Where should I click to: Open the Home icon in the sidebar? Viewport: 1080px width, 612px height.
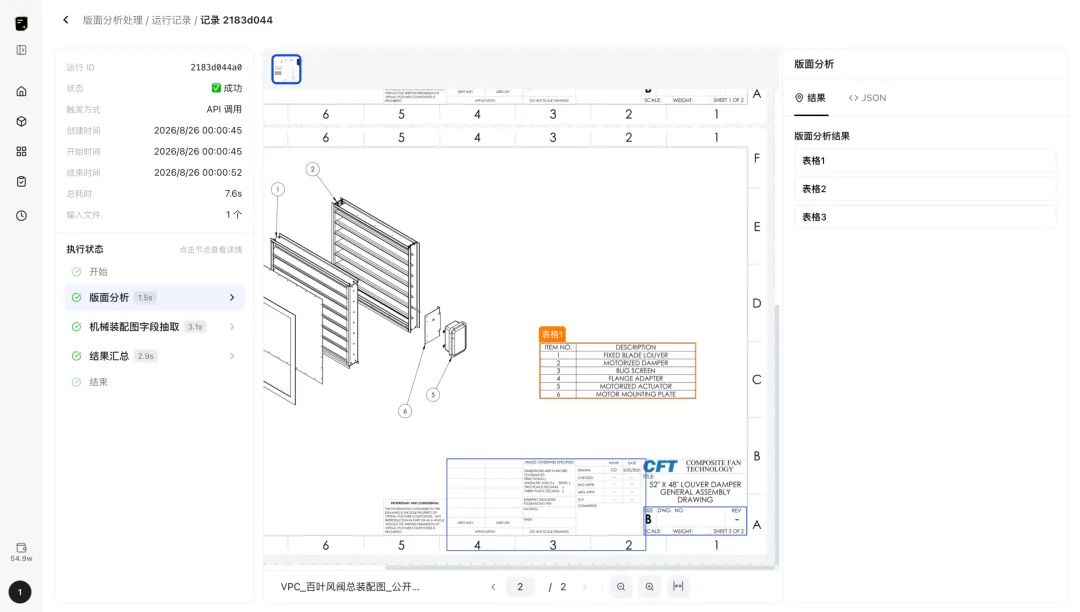coord(21,91)
